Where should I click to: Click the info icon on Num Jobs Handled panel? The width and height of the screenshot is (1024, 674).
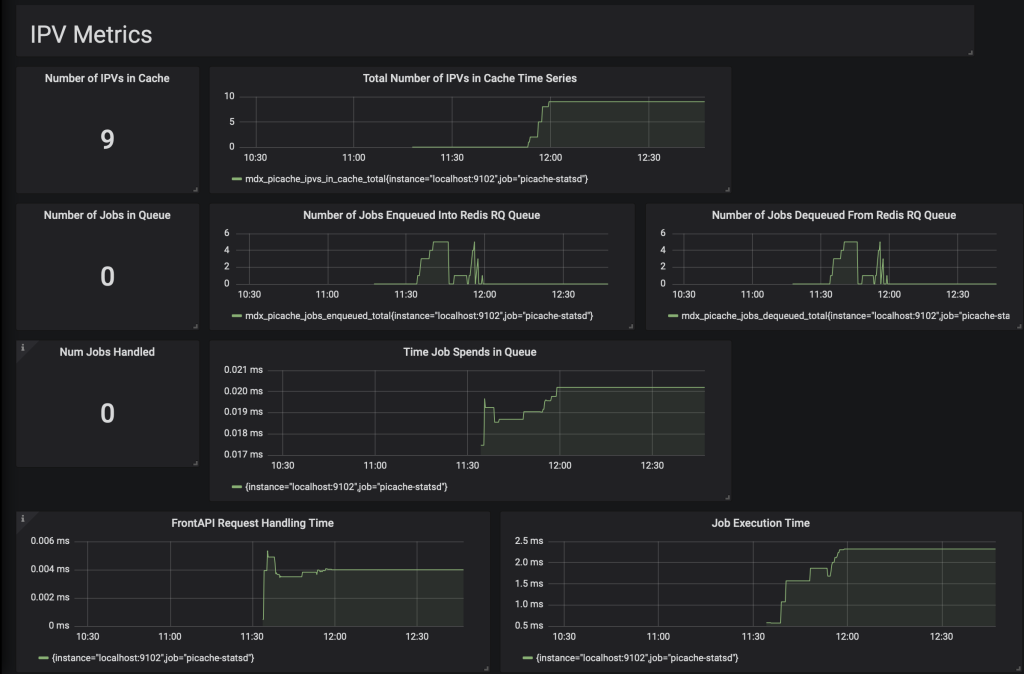point(22,347)
